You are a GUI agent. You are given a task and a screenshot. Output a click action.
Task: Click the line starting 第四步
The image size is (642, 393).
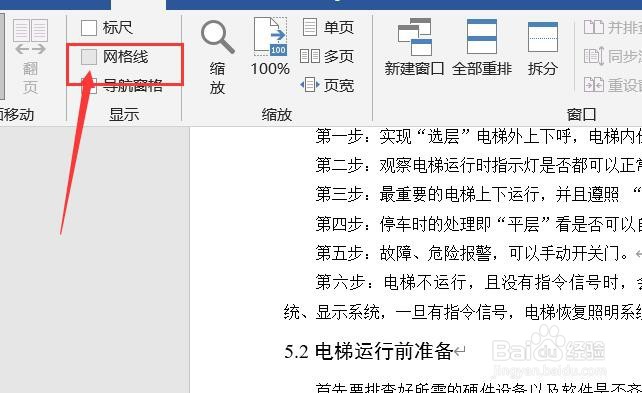pyautogui.click(x=478, y=224)
